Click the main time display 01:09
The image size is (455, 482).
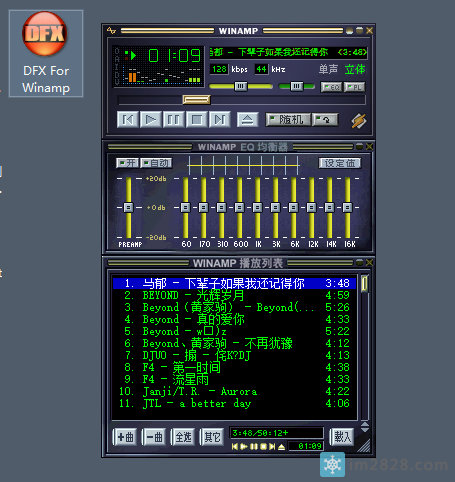tap(174, 56)
